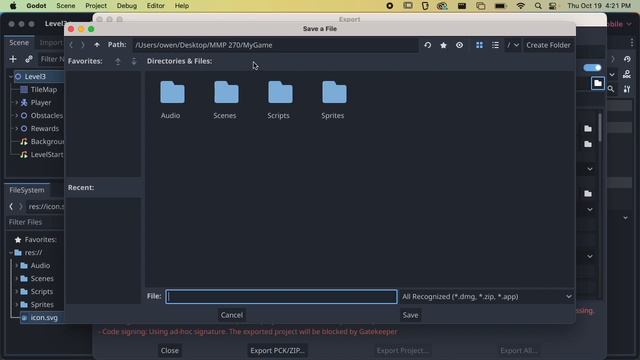
Task: Select the Player node
Action: point(41,102)
